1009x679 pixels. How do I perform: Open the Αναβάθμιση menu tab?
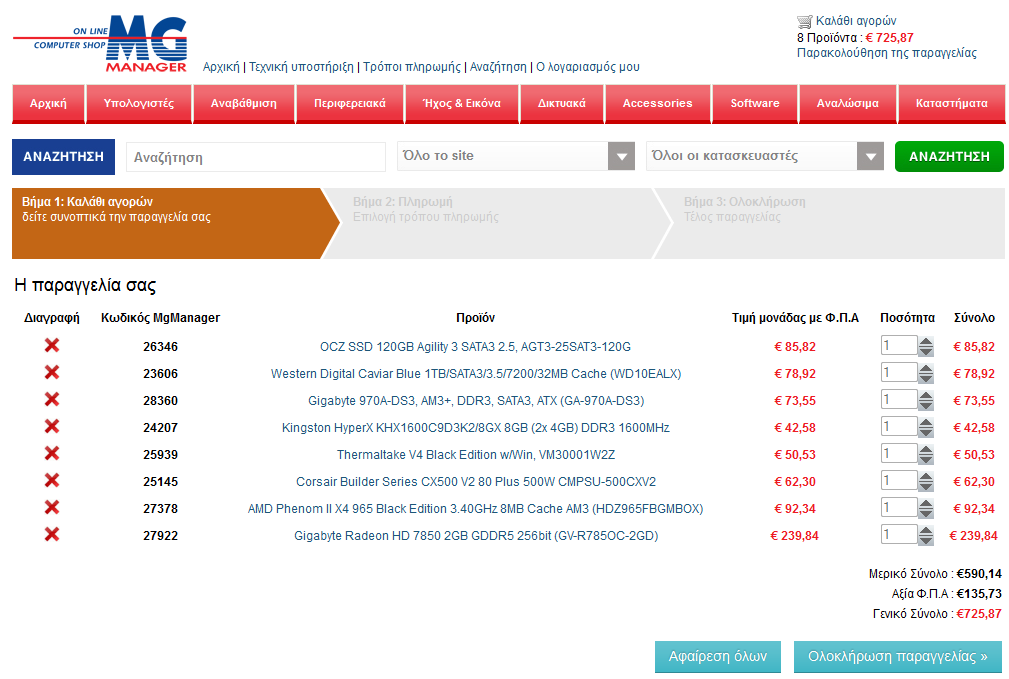pyautogui.click(x=244, y=103)
